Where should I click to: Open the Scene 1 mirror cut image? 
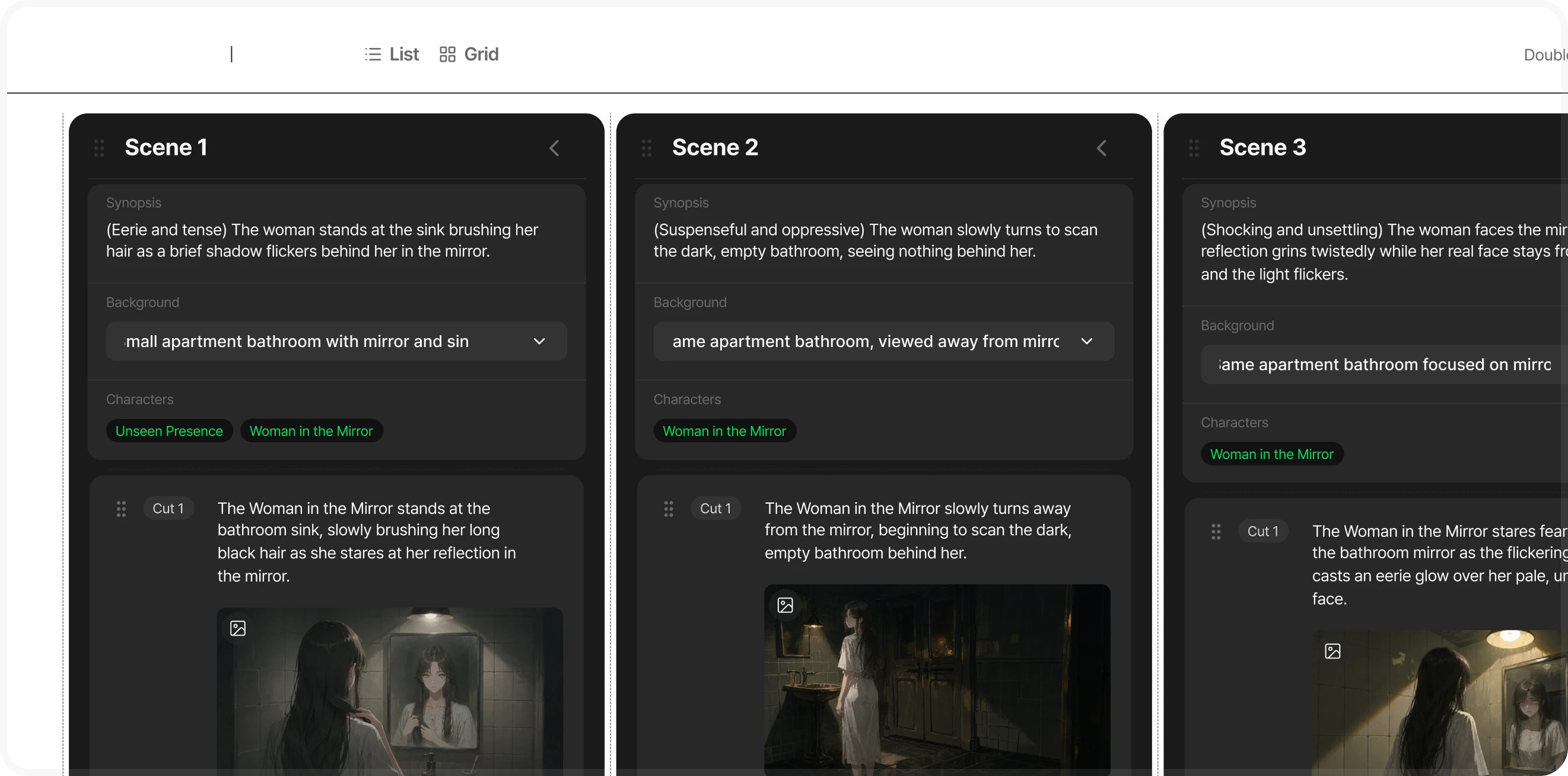pyautogui.click(x=390, y=691)
